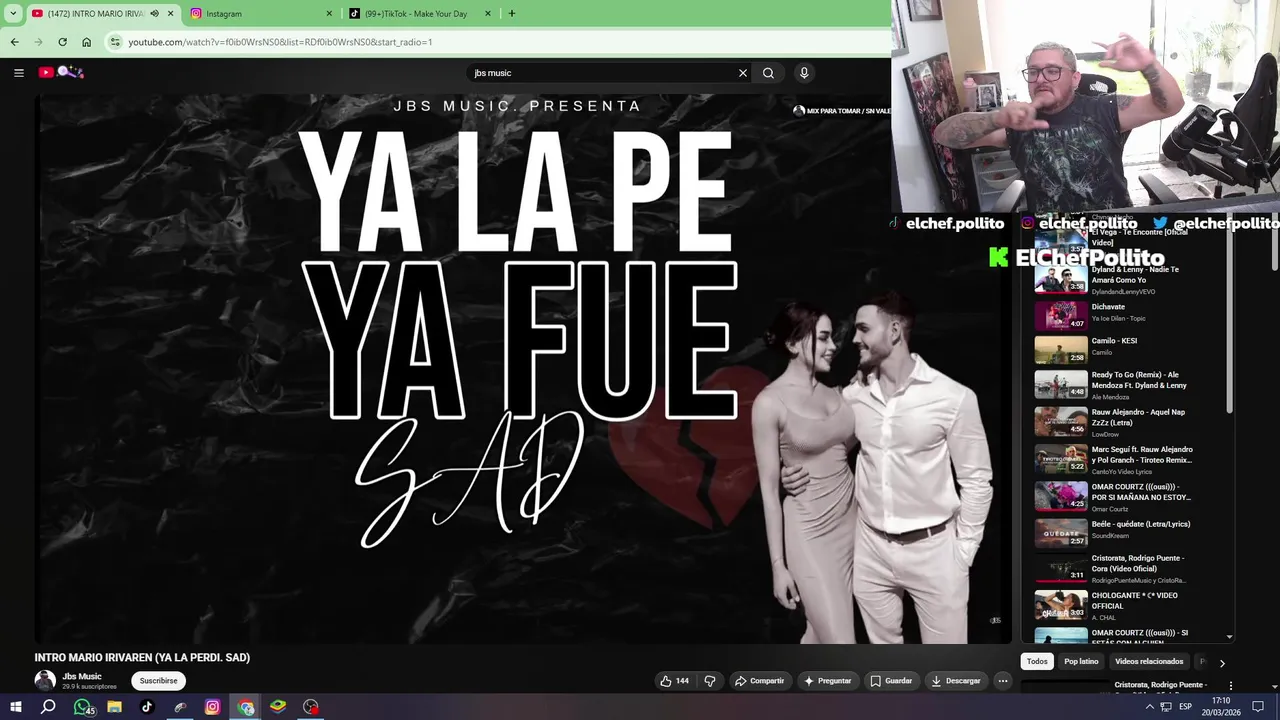Subscribe to Jbs Music with Suscribirse
The image size is (1280, 720).
point(158,681)
